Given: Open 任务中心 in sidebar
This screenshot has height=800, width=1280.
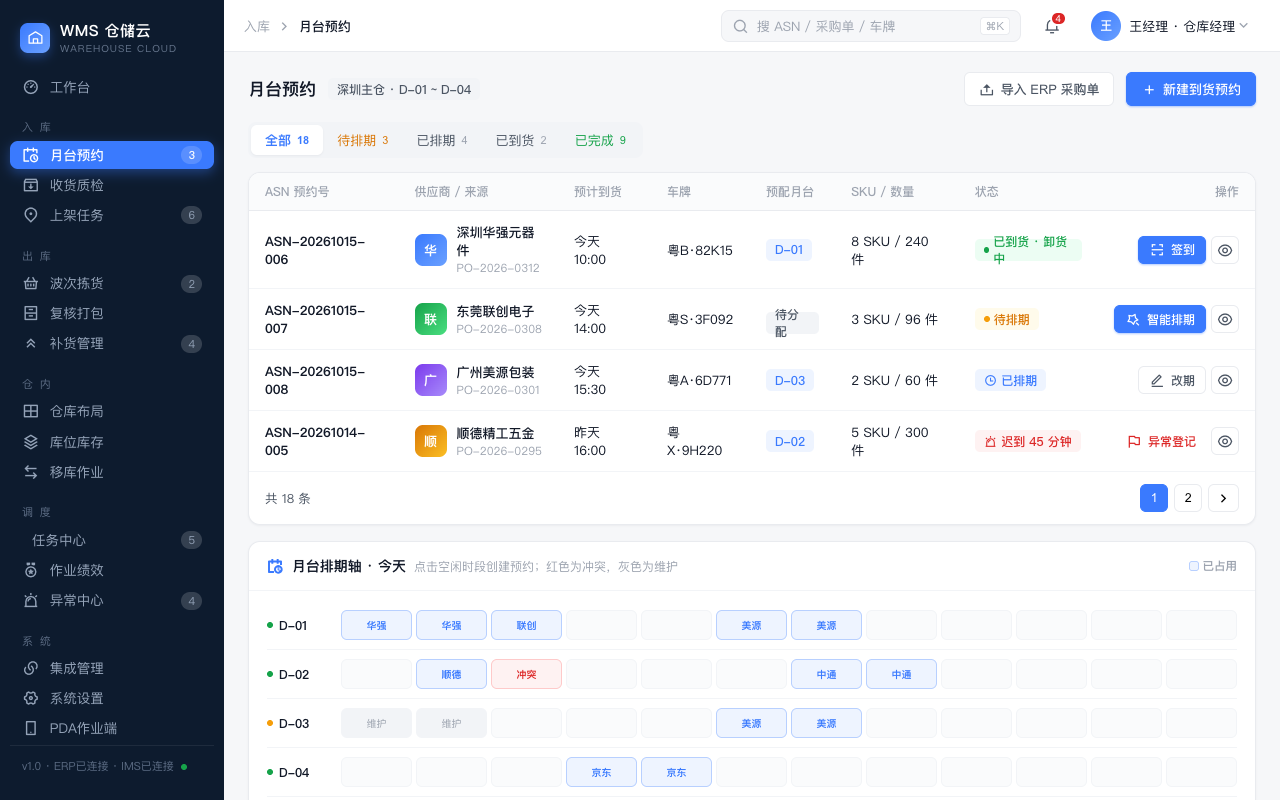Looking at the screenshot, I should tap(112, 540).
